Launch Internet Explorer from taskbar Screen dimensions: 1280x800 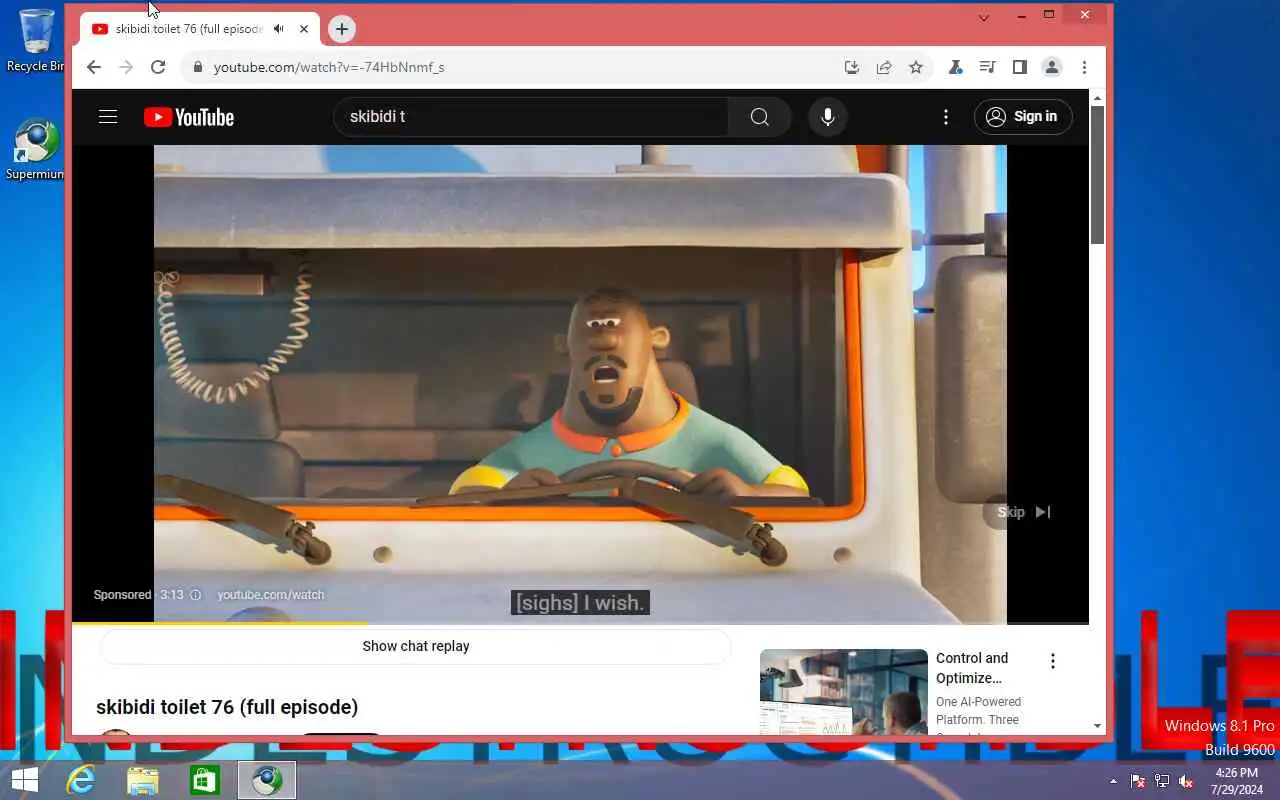(80, 780)
